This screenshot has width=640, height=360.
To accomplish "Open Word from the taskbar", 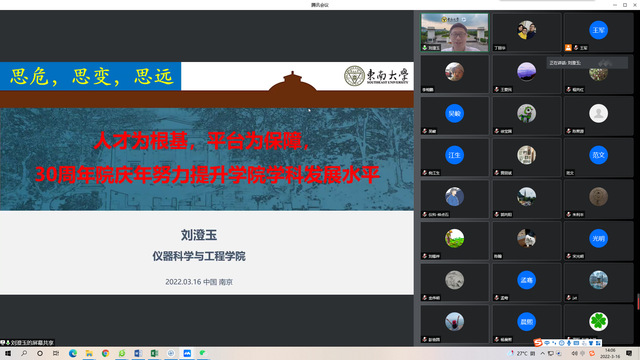I will pyautogui.click(x=138, y=353).
